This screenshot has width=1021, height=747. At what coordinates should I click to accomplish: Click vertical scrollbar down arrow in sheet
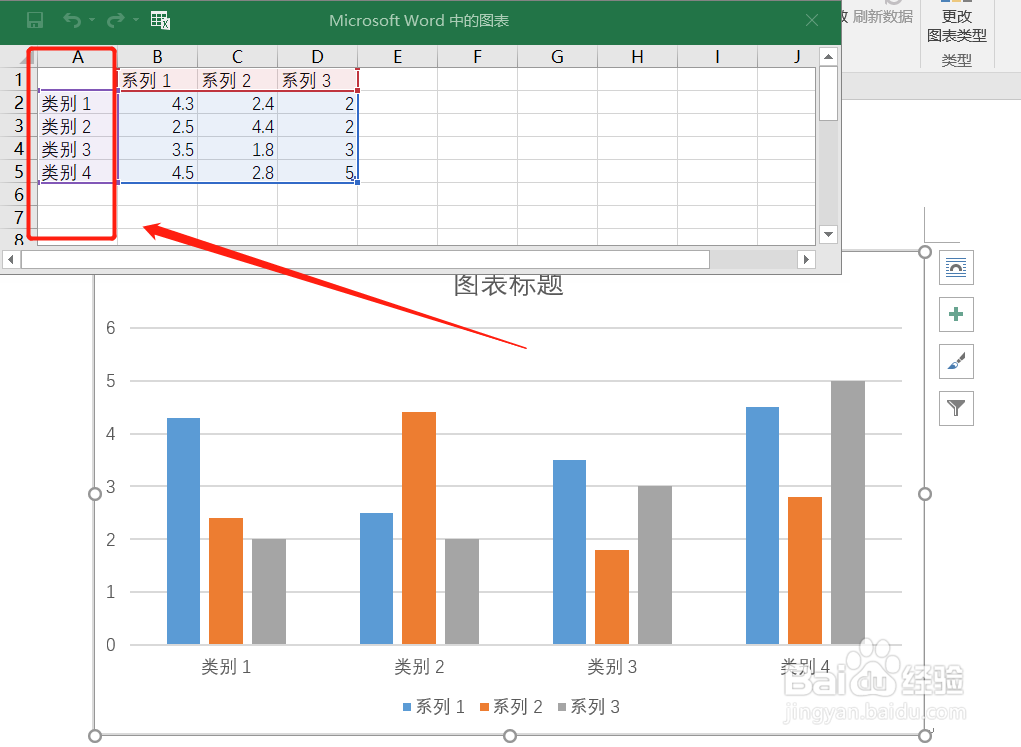tap(828, 234)
